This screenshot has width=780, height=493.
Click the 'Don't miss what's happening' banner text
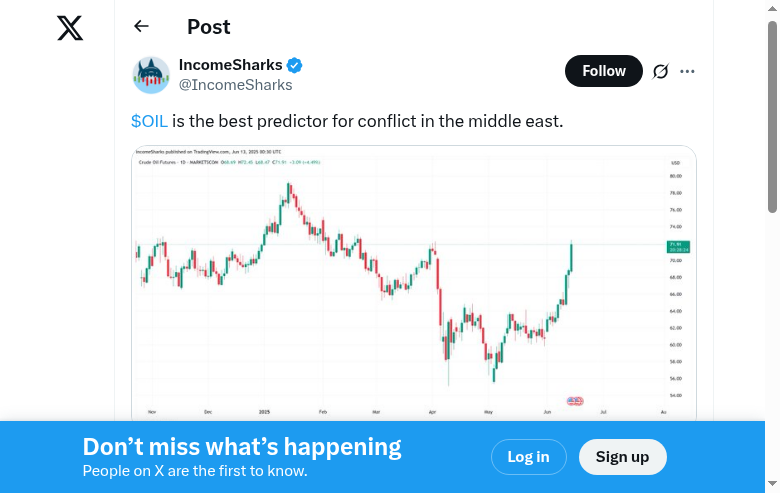[x=242, y=447]
